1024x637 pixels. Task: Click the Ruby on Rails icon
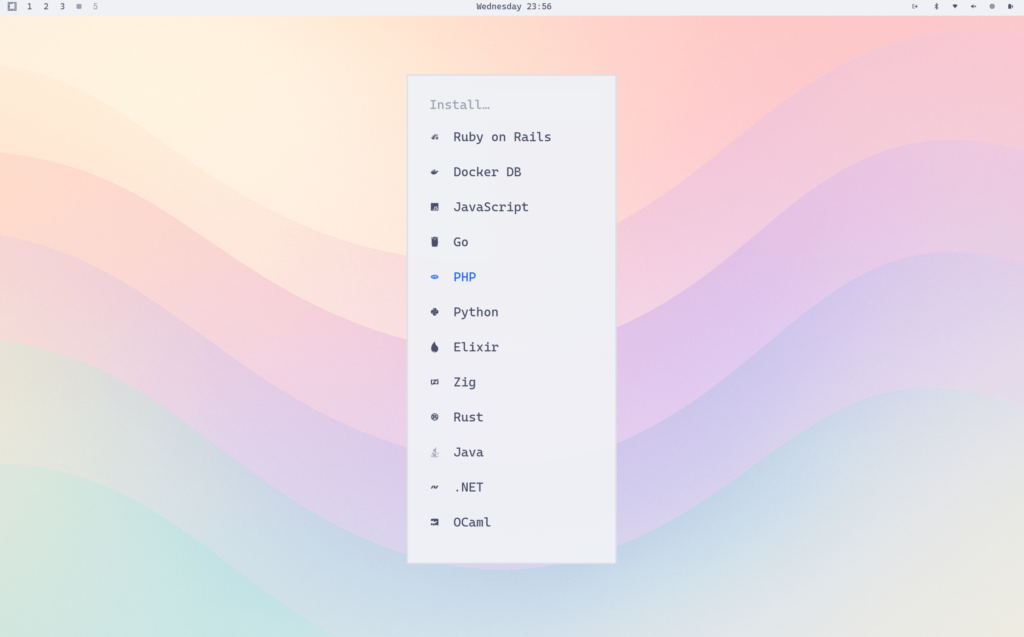pyautogui.click(x=435, y=137)
